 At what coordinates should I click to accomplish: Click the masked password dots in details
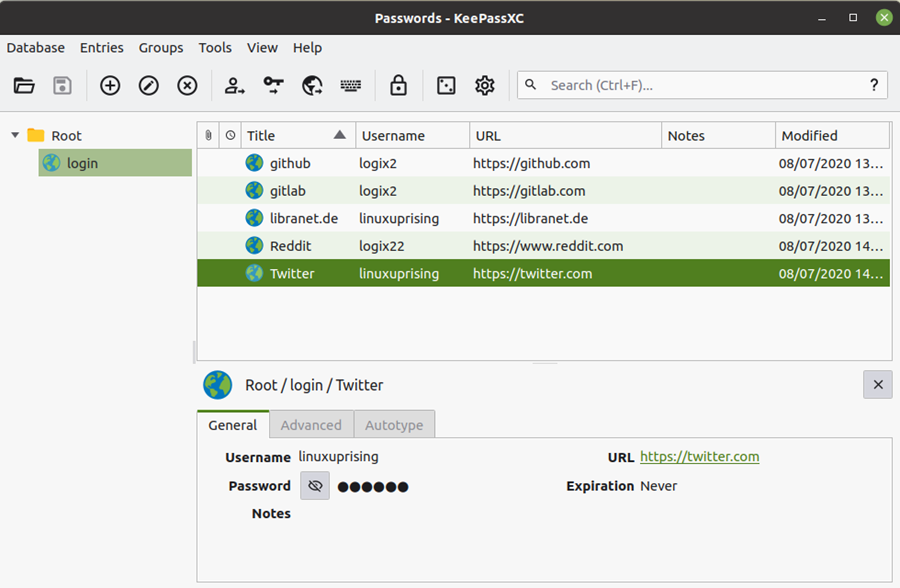coord(373,487)
